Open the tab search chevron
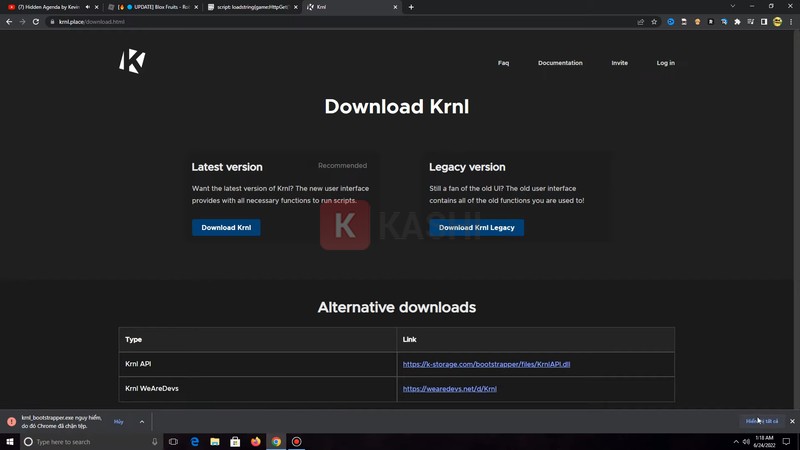800x450 pixels. click(x=733, y=6)
